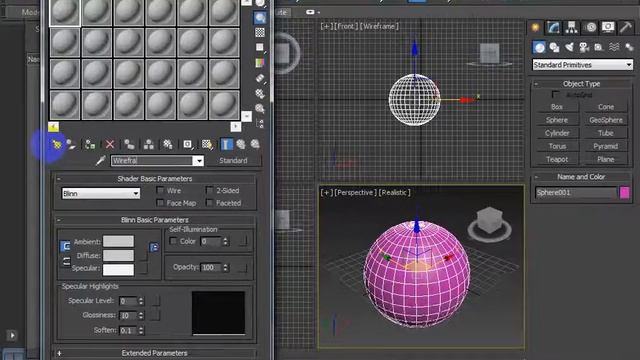Open the Motion command panel tab
The image size is (640, 360).
coord(590,27)
